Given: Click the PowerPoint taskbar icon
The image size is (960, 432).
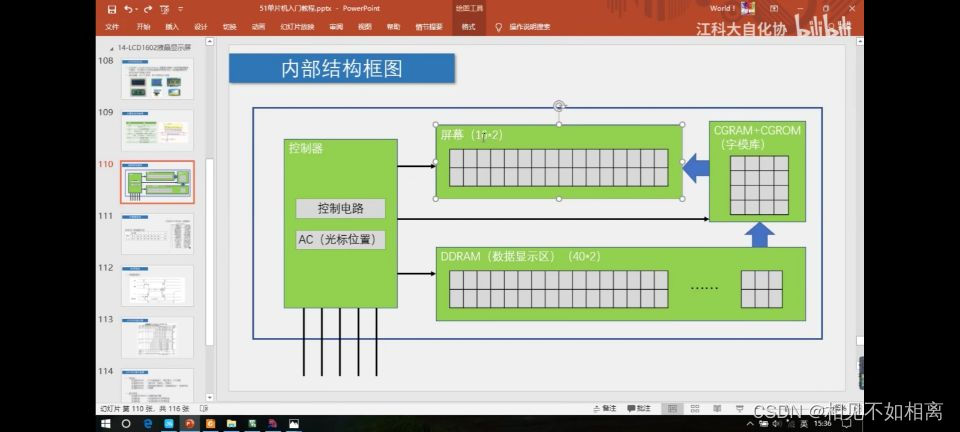Looking at the screenshot, I should [189, 423].
